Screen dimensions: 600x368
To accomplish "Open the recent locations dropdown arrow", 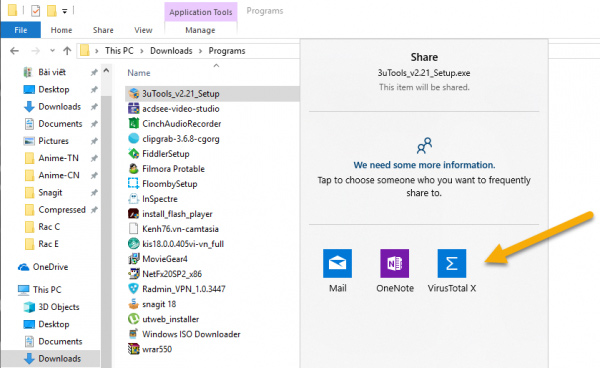I will pos(52,50).
